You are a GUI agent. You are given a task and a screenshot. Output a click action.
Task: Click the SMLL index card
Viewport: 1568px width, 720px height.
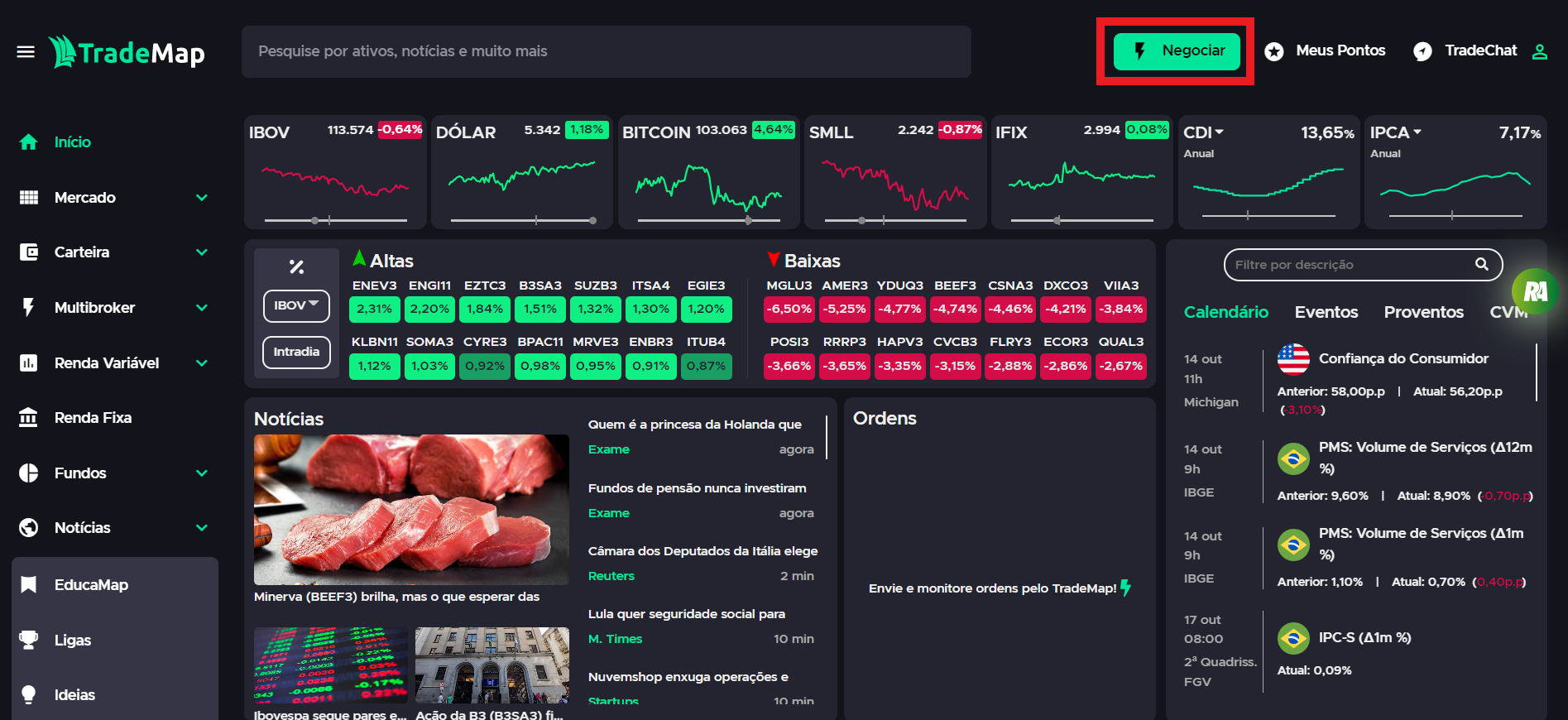click(x=895, y=172)
